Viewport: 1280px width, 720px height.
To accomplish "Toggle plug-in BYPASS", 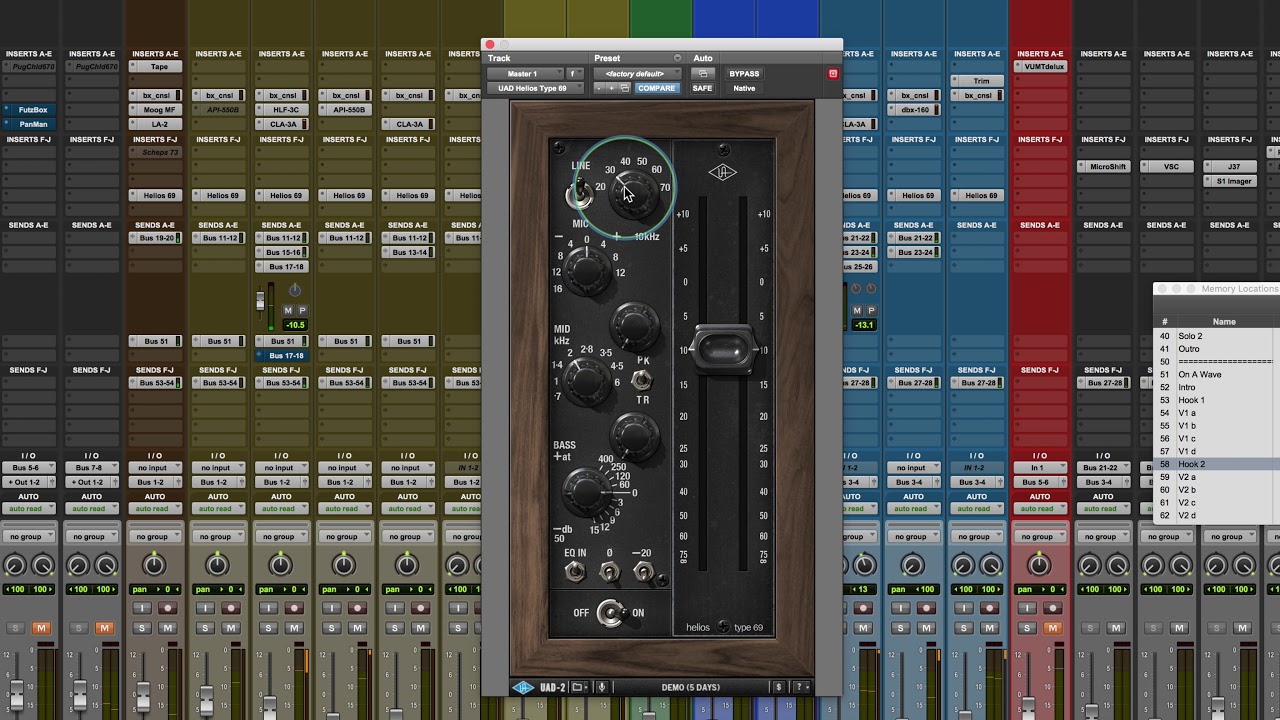I will (744, 74).
